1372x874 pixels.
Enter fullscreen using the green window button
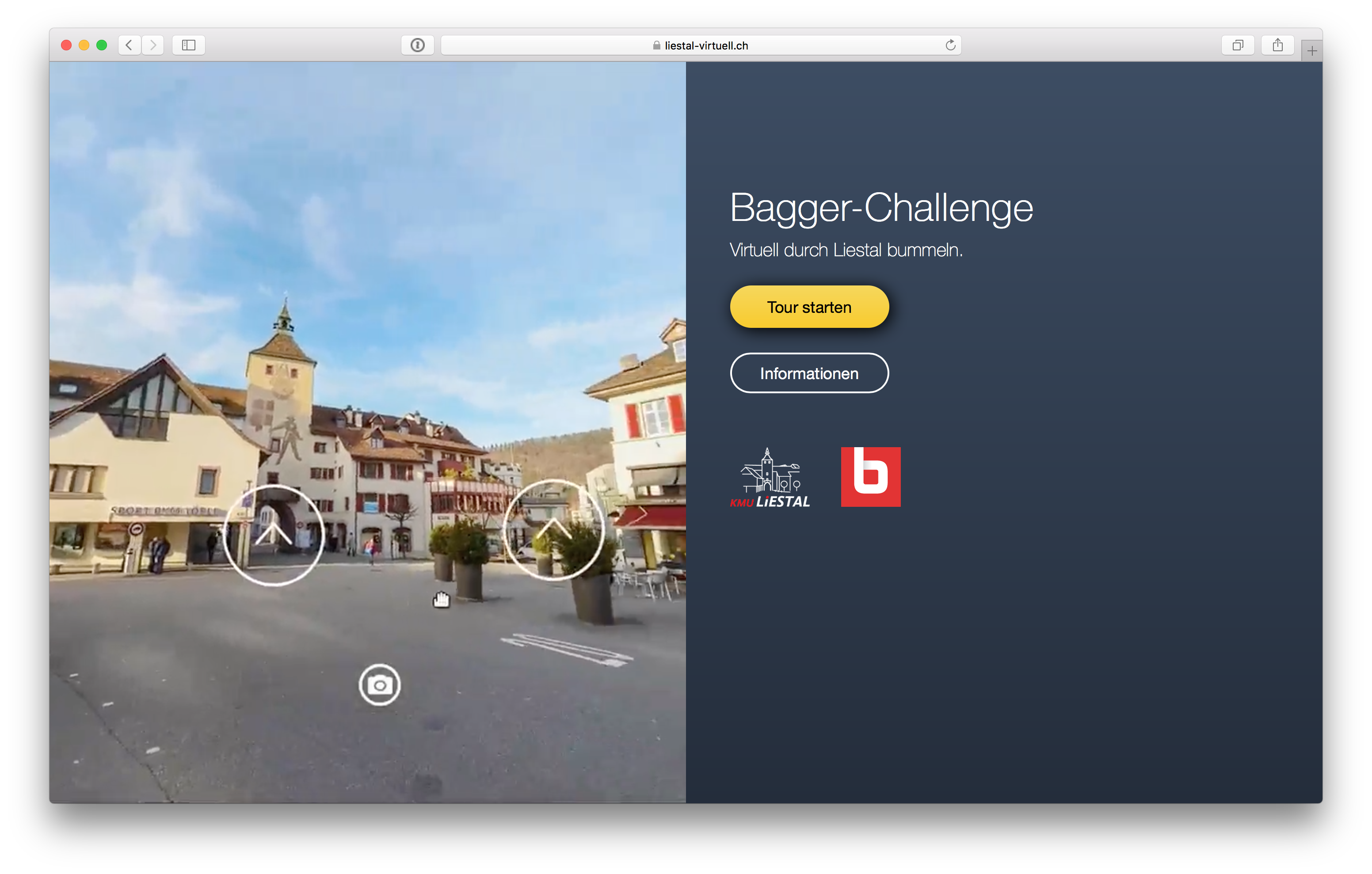pyautogui.click(x=102, y=45)
